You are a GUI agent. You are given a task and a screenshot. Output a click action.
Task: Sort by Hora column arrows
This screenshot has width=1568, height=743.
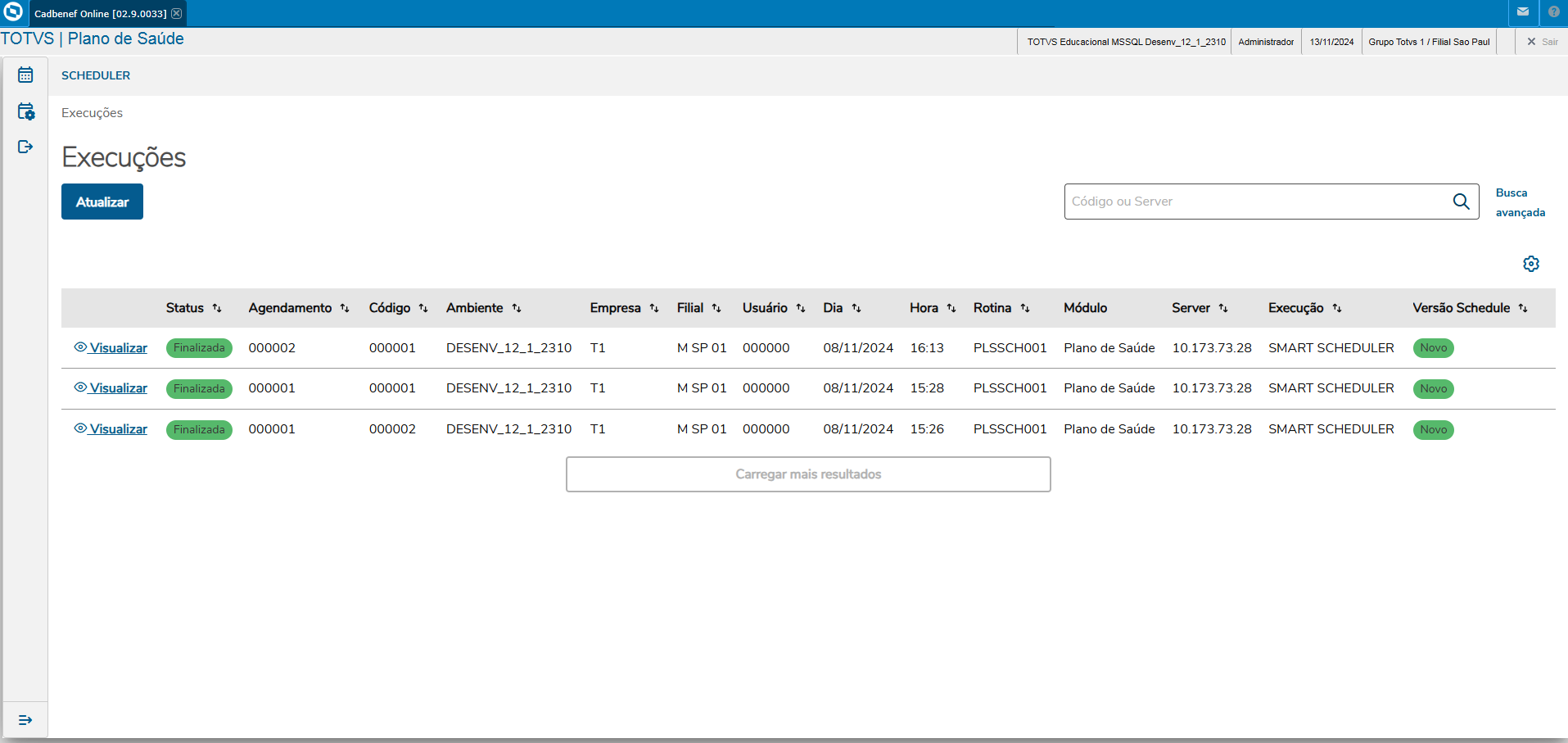[x=951, y=308]
